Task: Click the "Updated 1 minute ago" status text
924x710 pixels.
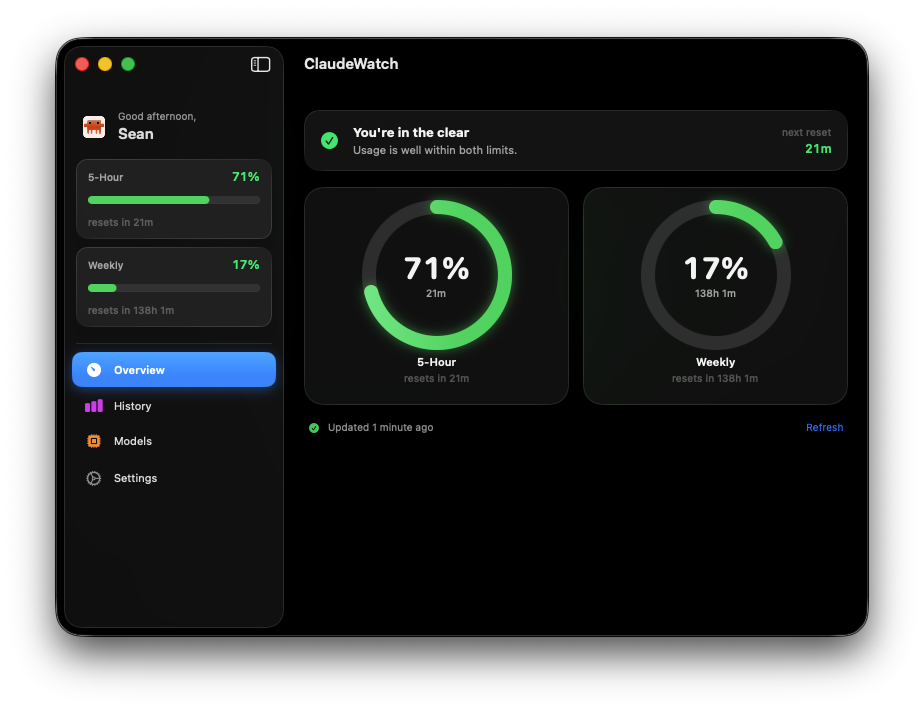Action: (x=381, y=427)
